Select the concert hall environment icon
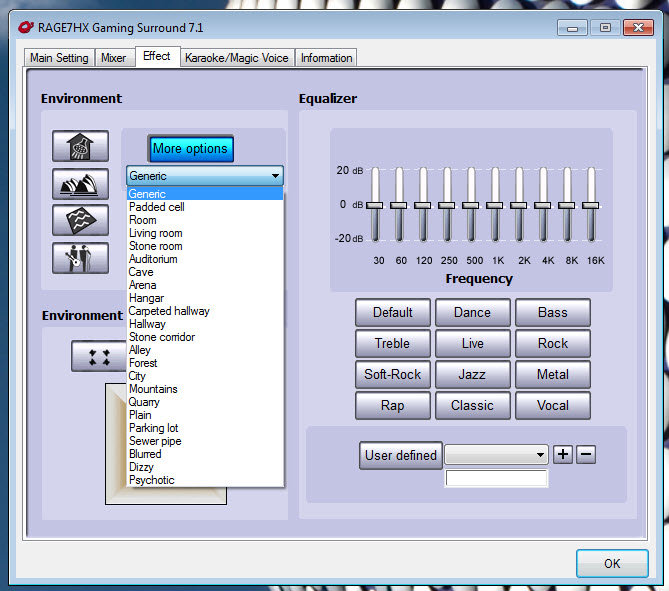 point(80,183)
